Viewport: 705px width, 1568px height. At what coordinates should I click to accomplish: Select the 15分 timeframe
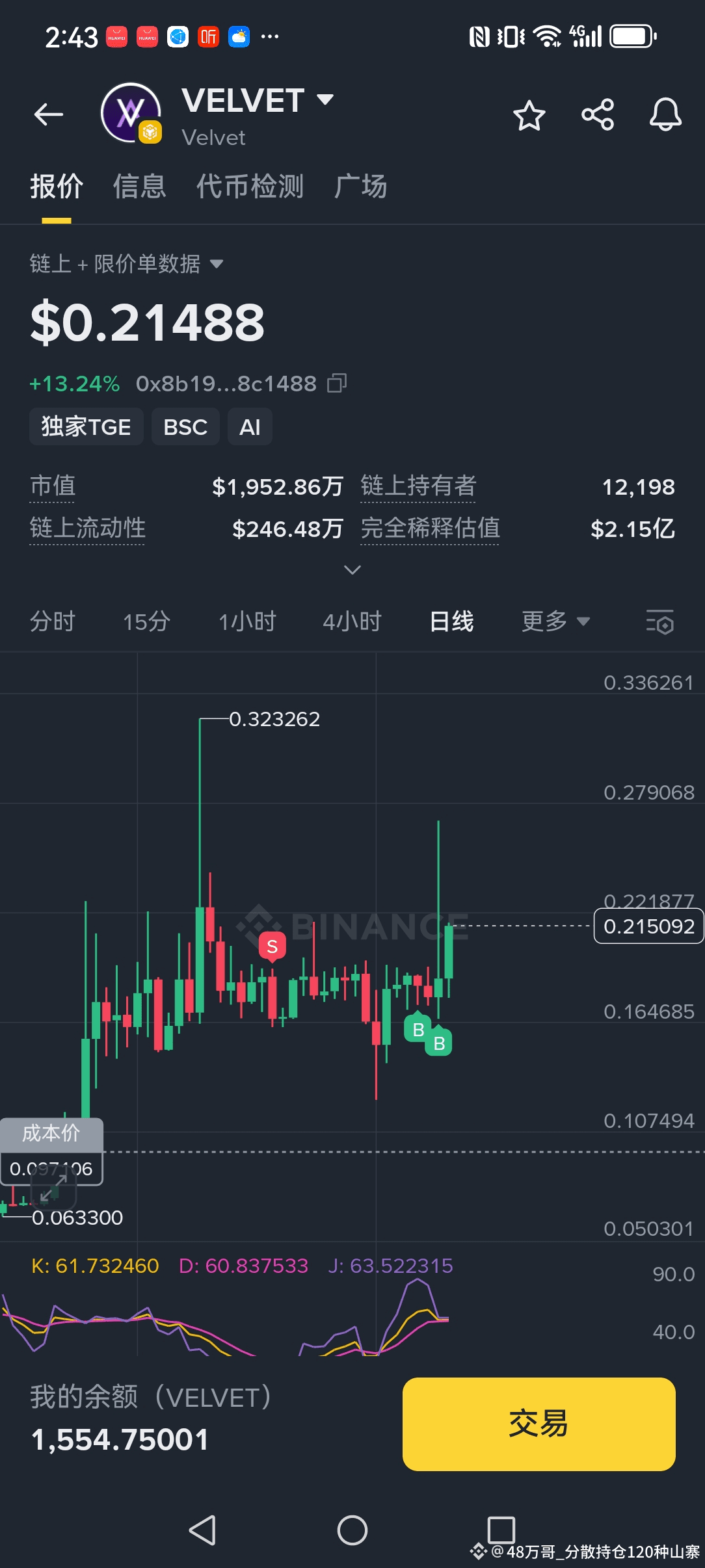click(x=146, y=621)
